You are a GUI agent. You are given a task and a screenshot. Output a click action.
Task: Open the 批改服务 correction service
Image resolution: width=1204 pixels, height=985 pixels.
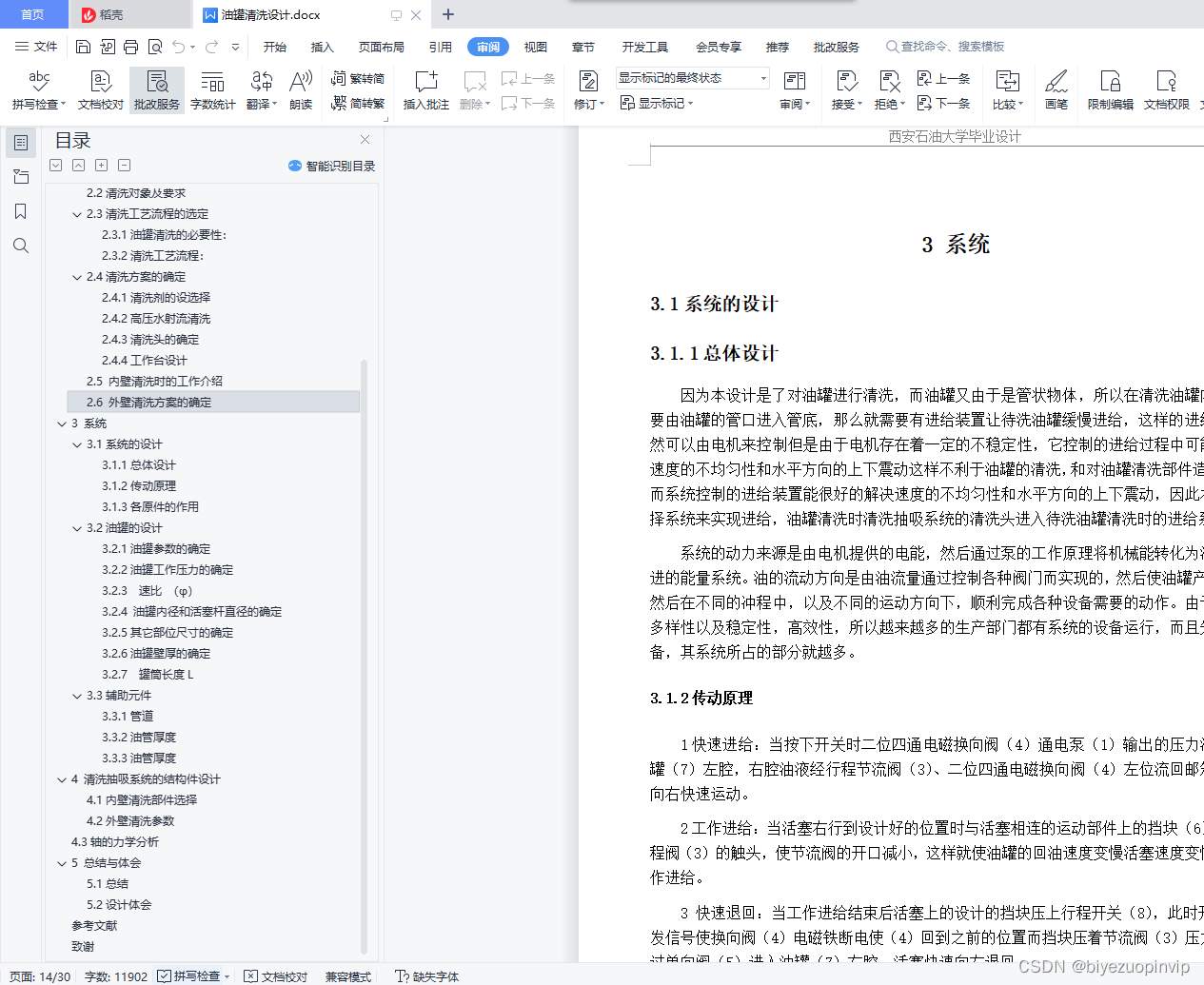157,90
